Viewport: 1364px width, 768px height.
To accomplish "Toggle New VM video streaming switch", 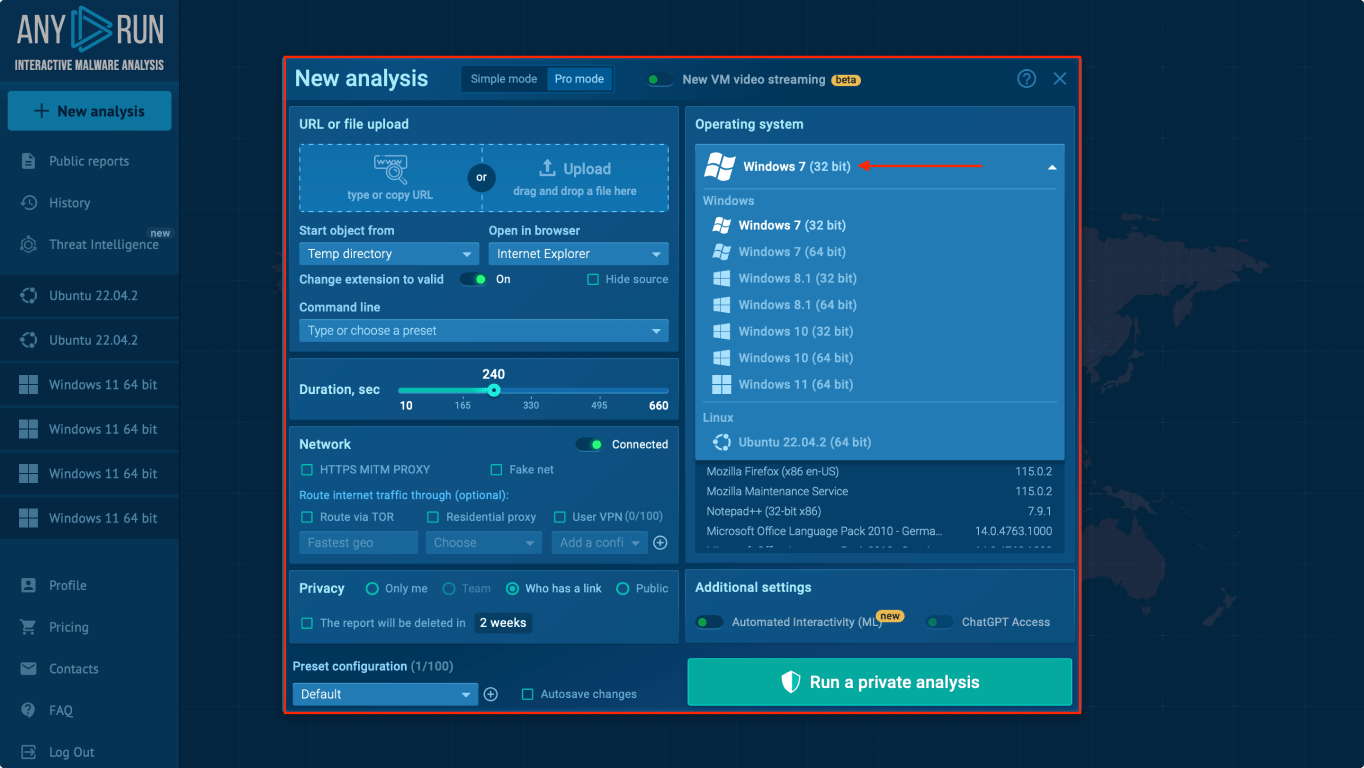I will 659,80.
